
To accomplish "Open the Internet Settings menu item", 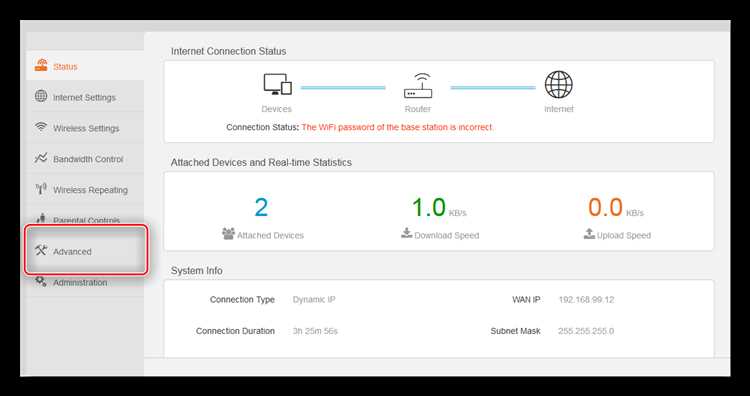I will 85,97.
